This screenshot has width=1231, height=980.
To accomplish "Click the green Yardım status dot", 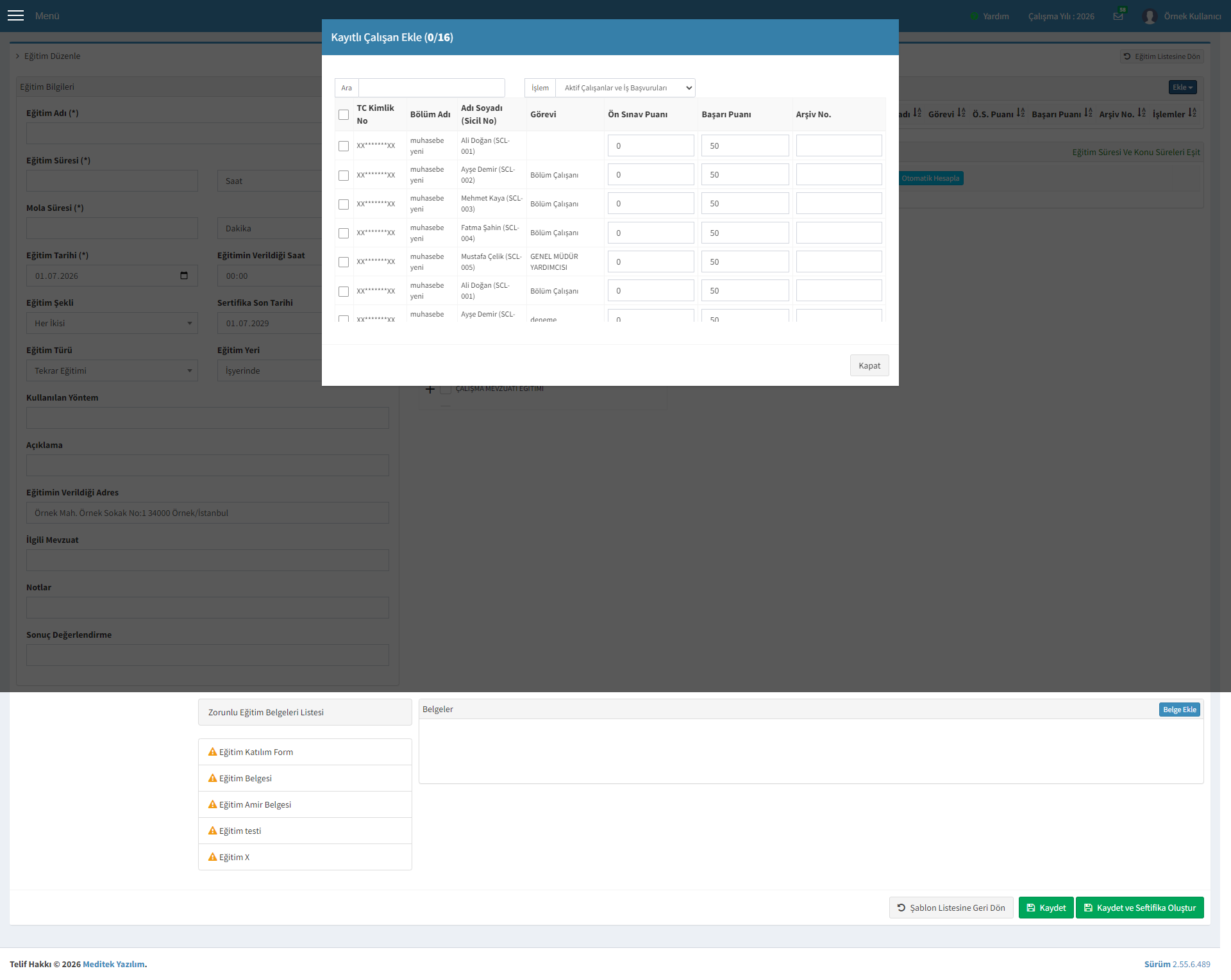I will [974, 16].
